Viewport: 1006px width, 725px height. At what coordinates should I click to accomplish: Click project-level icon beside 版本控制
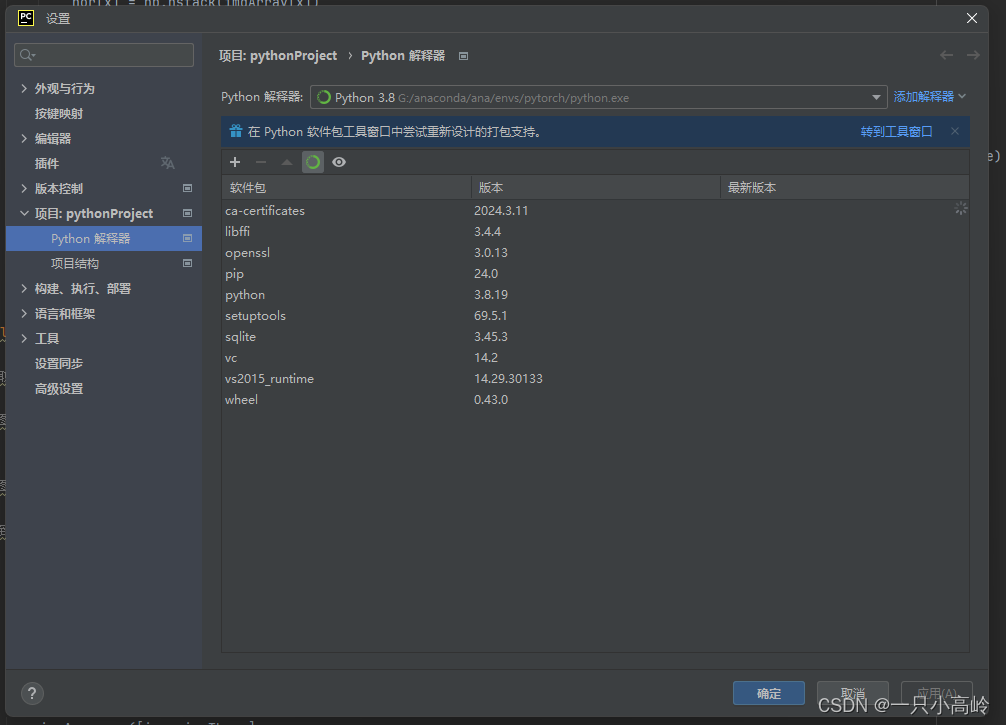pos(187,188)
